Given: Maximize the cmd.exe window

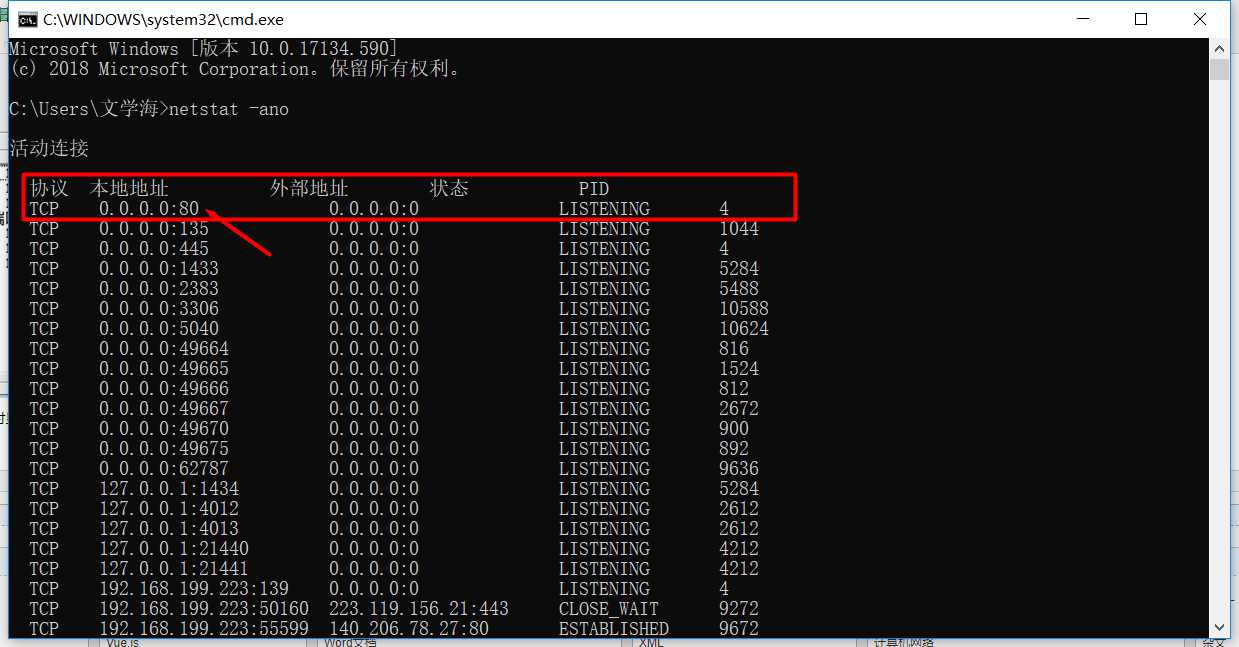Looking at the screenshot, I should coord(1141,19).
